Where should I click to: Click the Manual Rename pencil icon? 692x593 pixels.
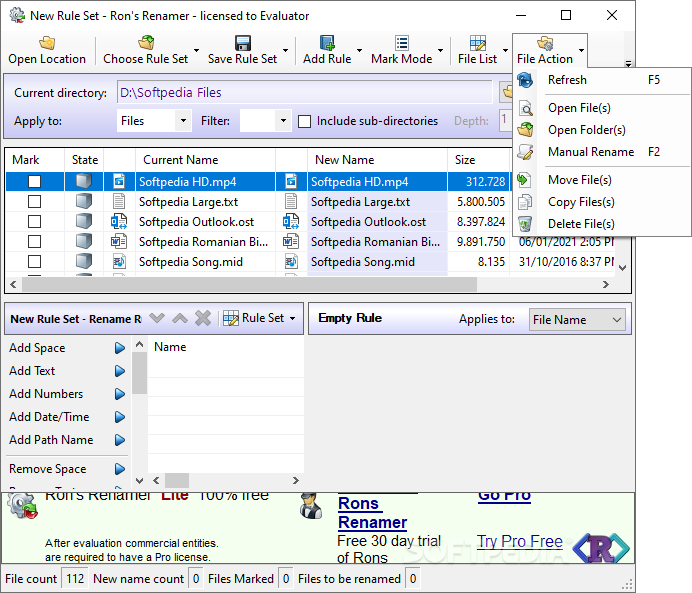525,152
